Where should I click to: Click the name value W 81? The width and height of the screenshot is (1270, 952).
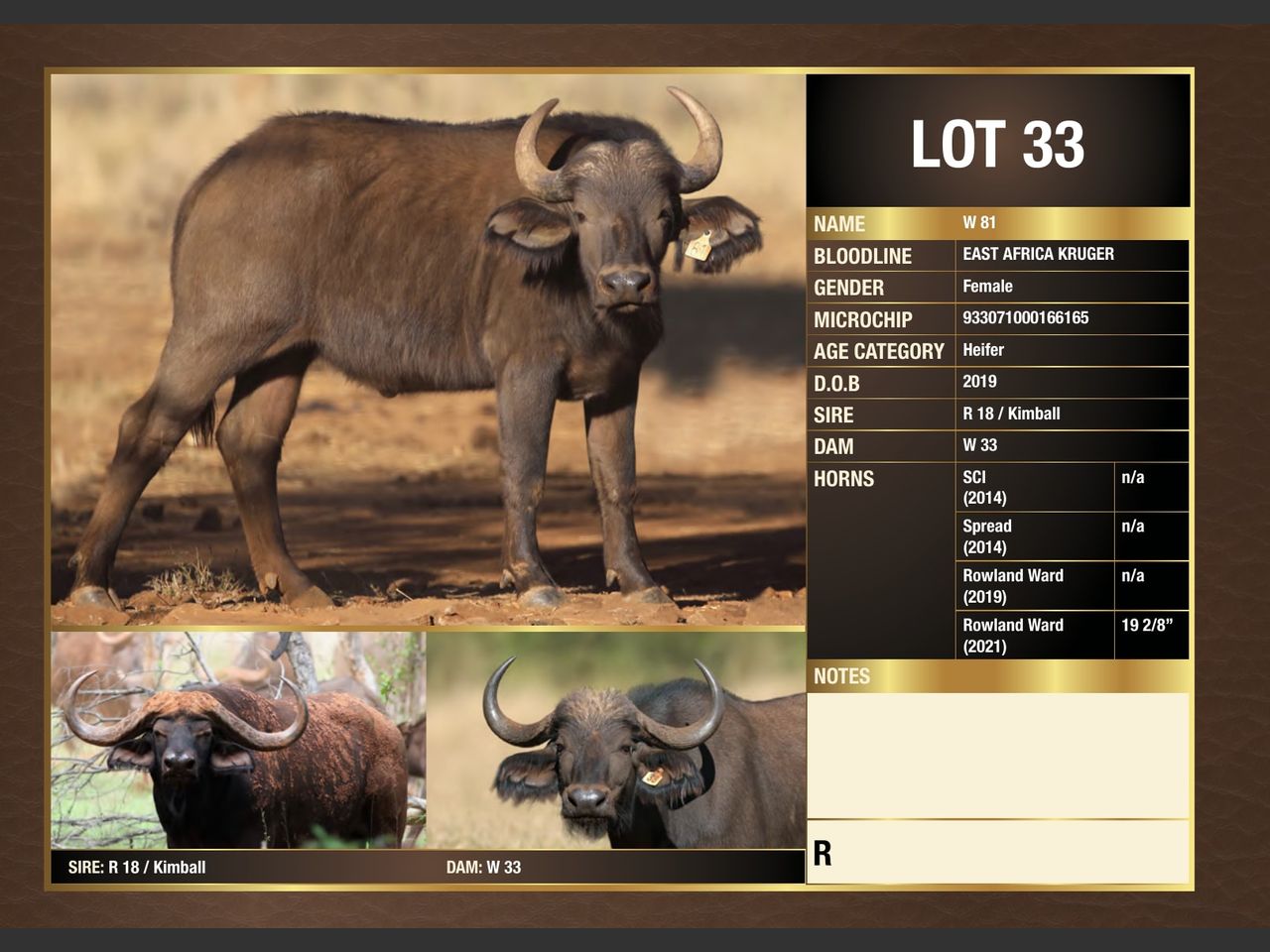[979, 223]
